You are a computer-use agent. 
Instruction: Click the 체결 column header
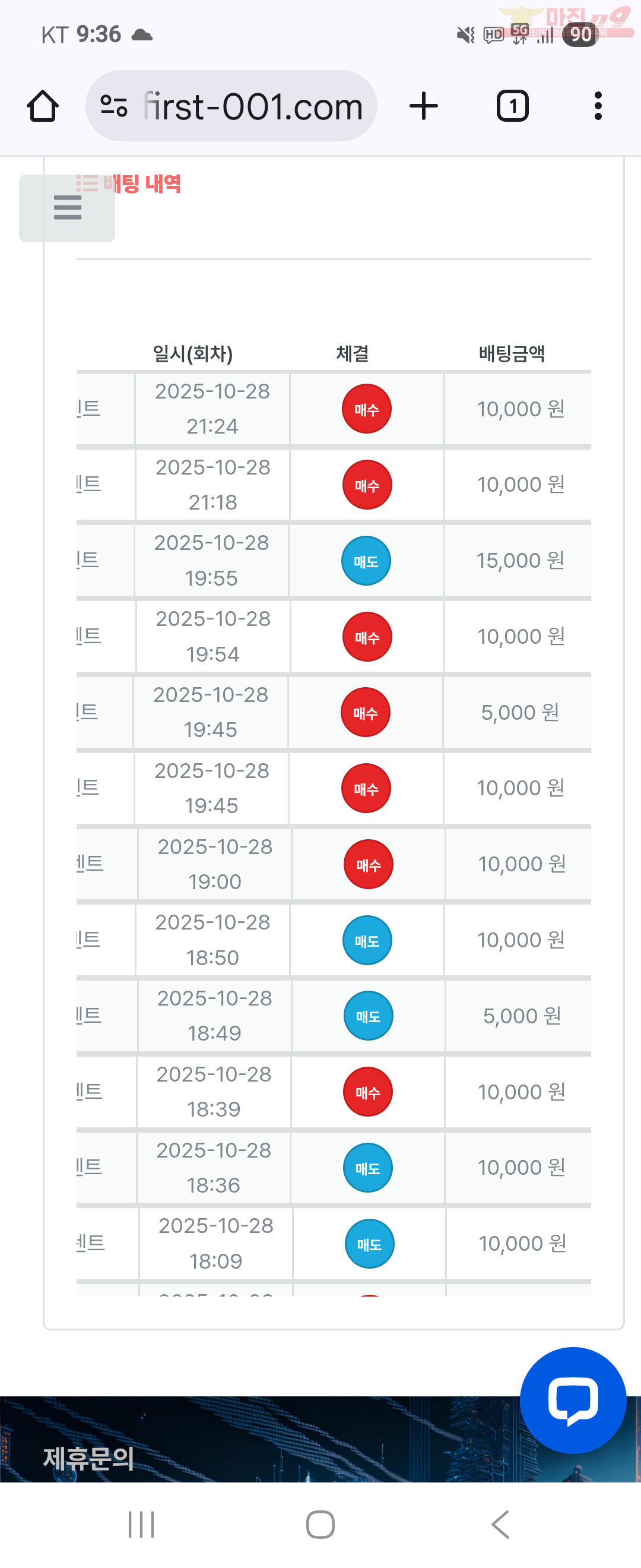[x=352, y=353]
